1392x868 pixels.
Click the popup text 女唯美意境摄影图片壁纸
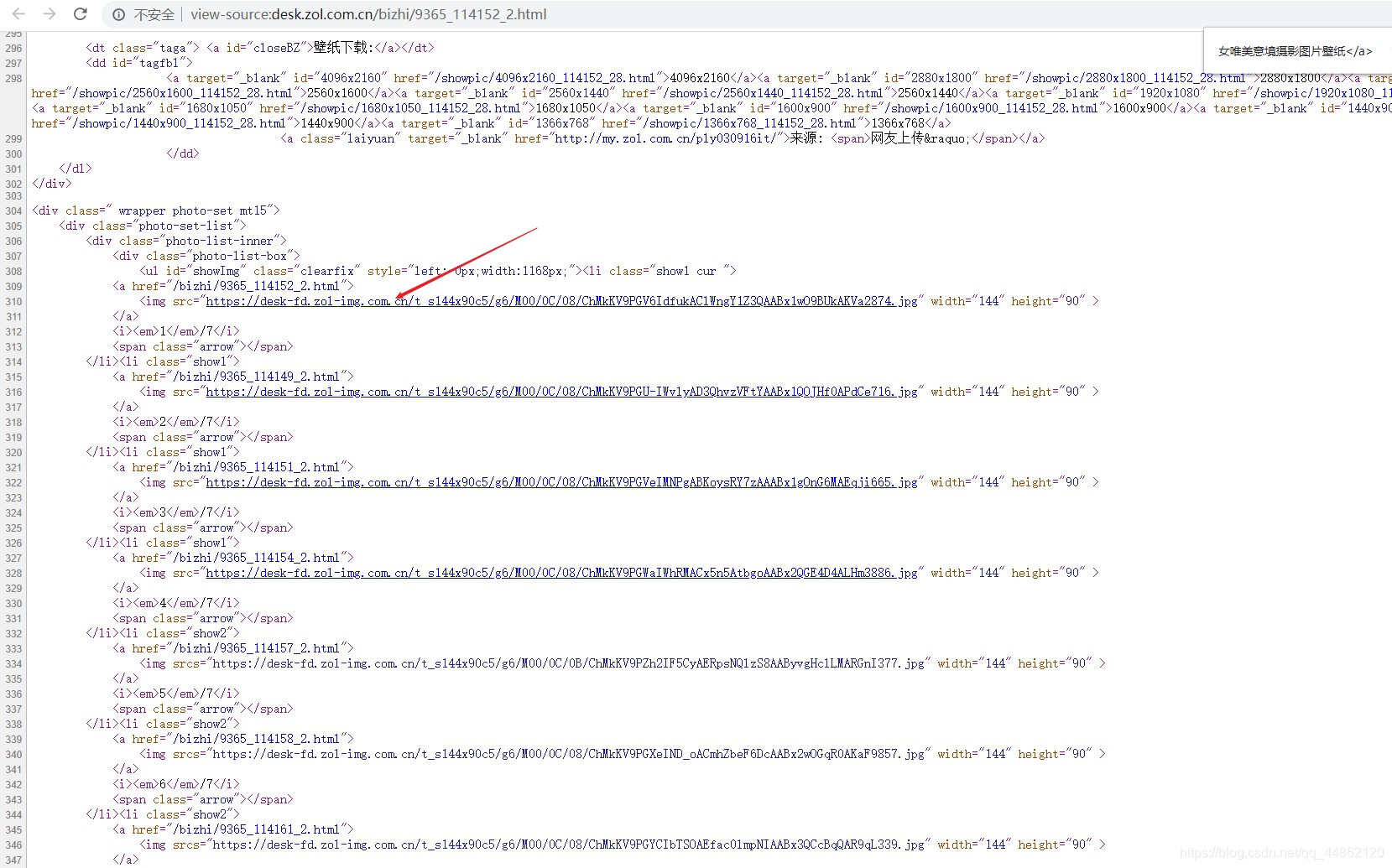(x=1282, y=51)
